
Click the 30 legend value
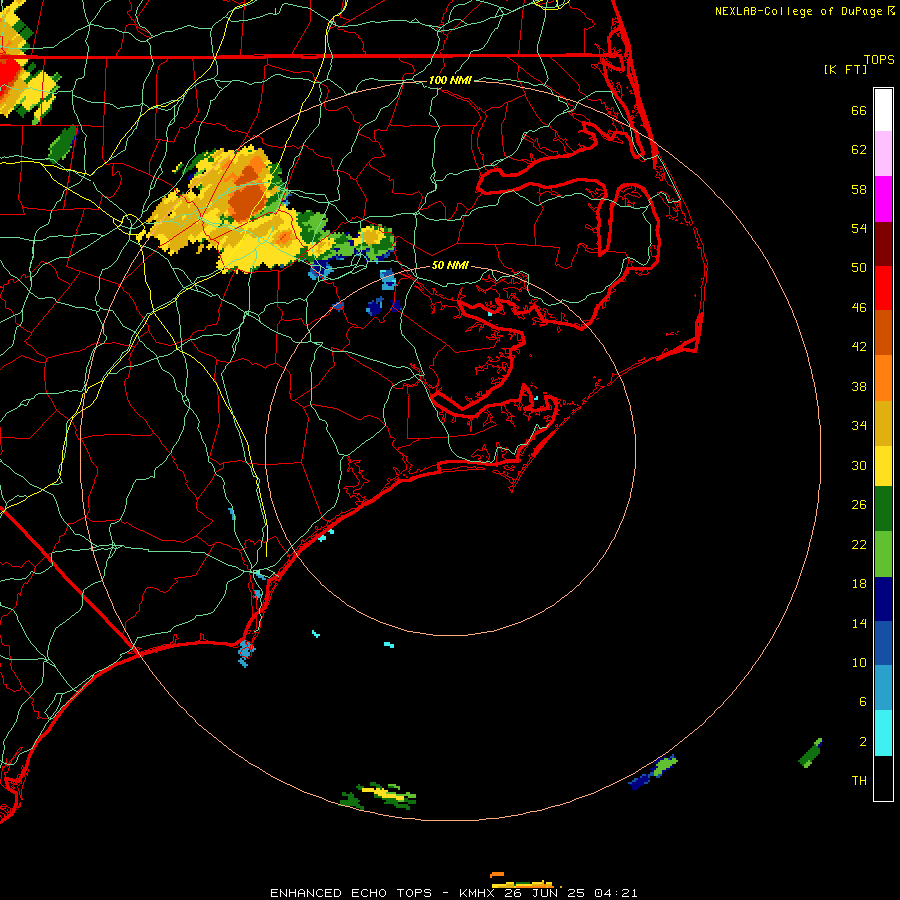pyautogui.click(x=859, y=465)
